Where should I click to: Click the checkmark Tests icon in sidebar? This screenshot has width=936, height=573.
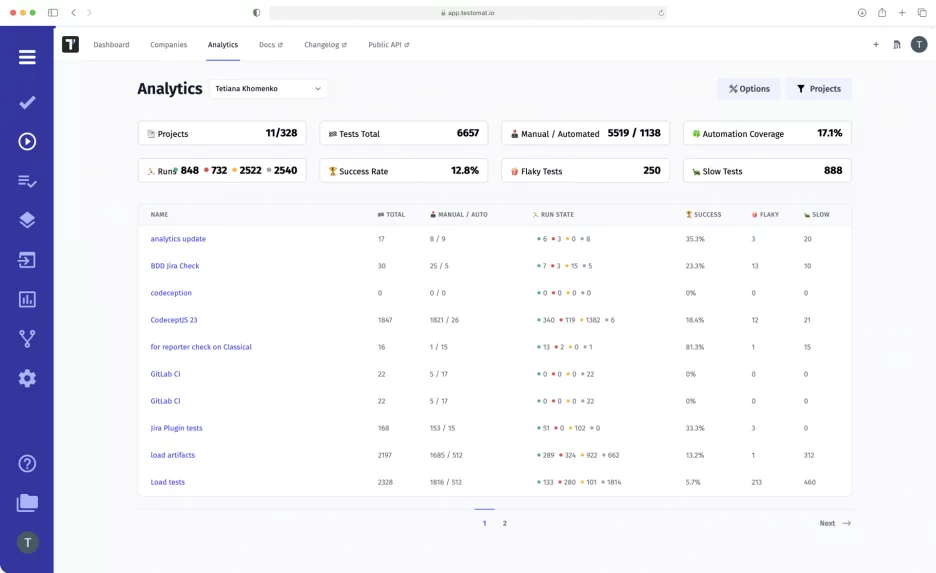click(x=27, y=102)
